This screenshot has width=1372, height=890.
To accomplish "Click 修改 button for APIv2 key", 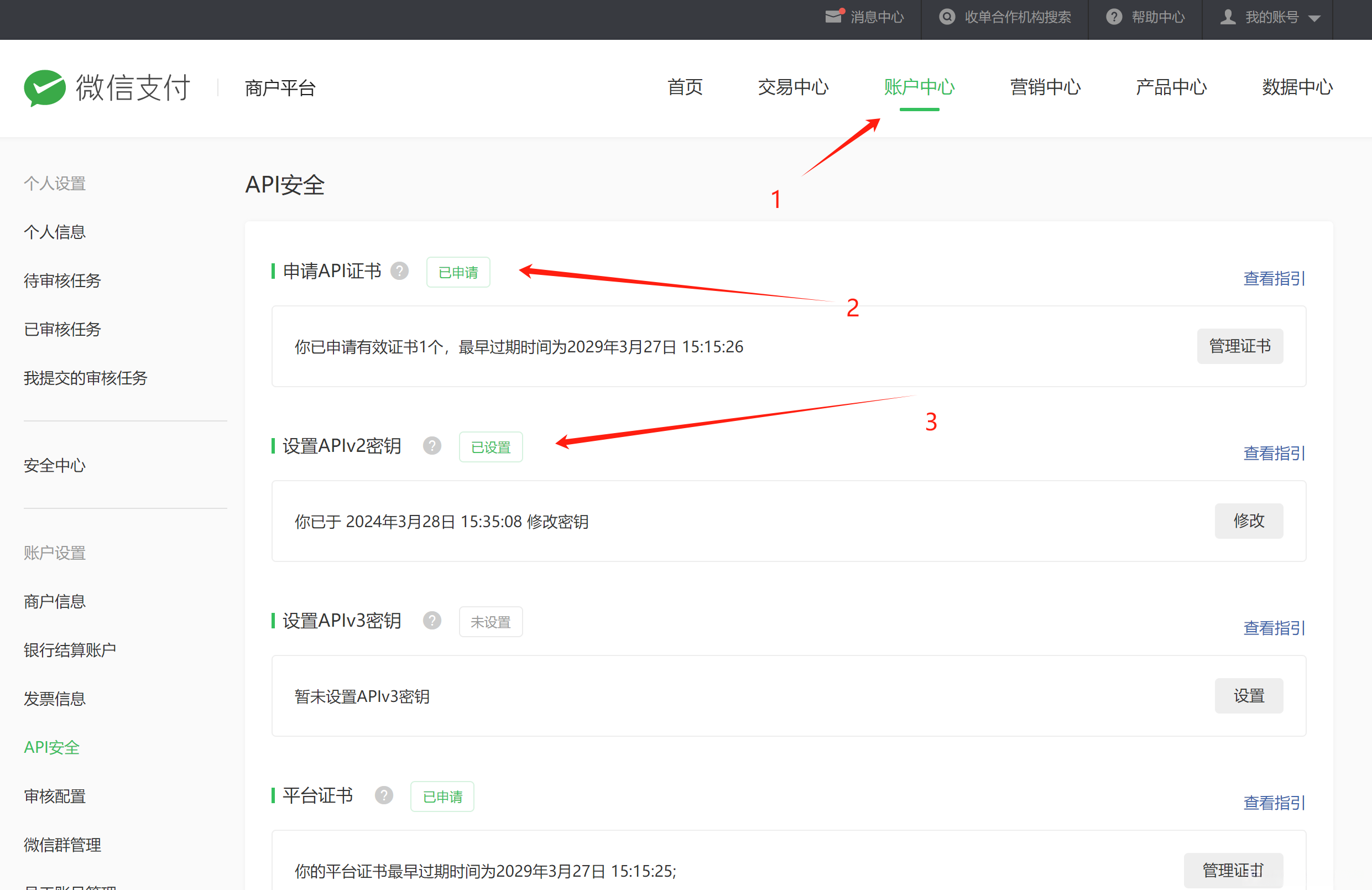I will point(1249,521).
